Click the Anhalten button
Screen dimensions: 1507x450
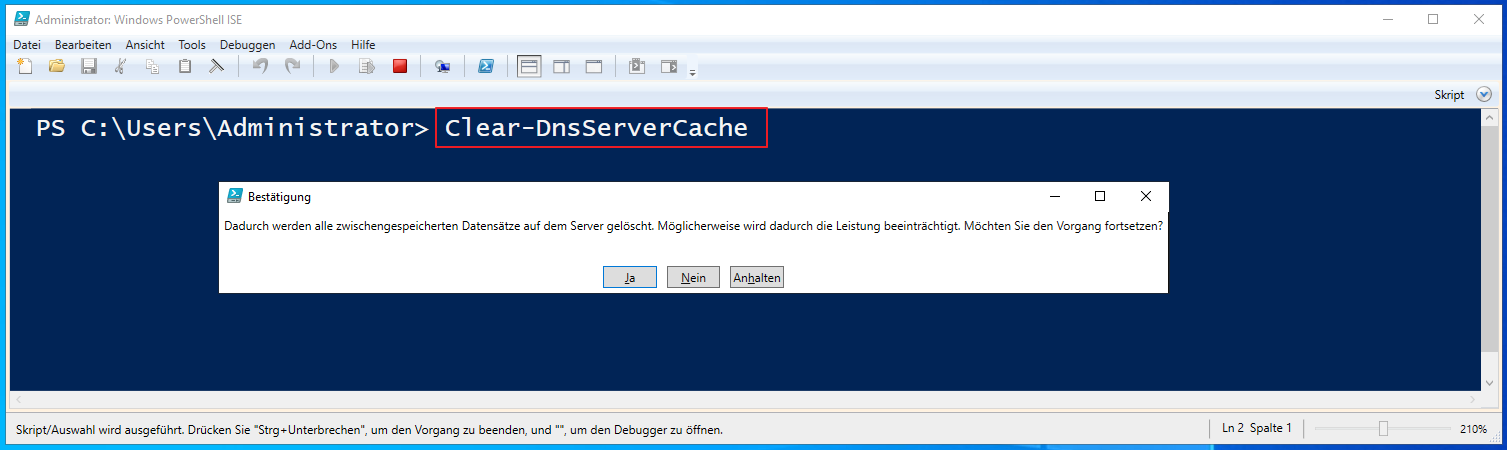tap(757, 277)
